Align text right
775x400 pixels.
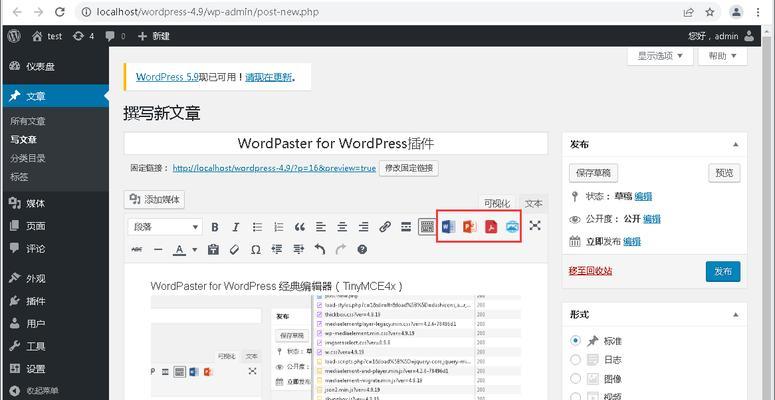[363, 227]
